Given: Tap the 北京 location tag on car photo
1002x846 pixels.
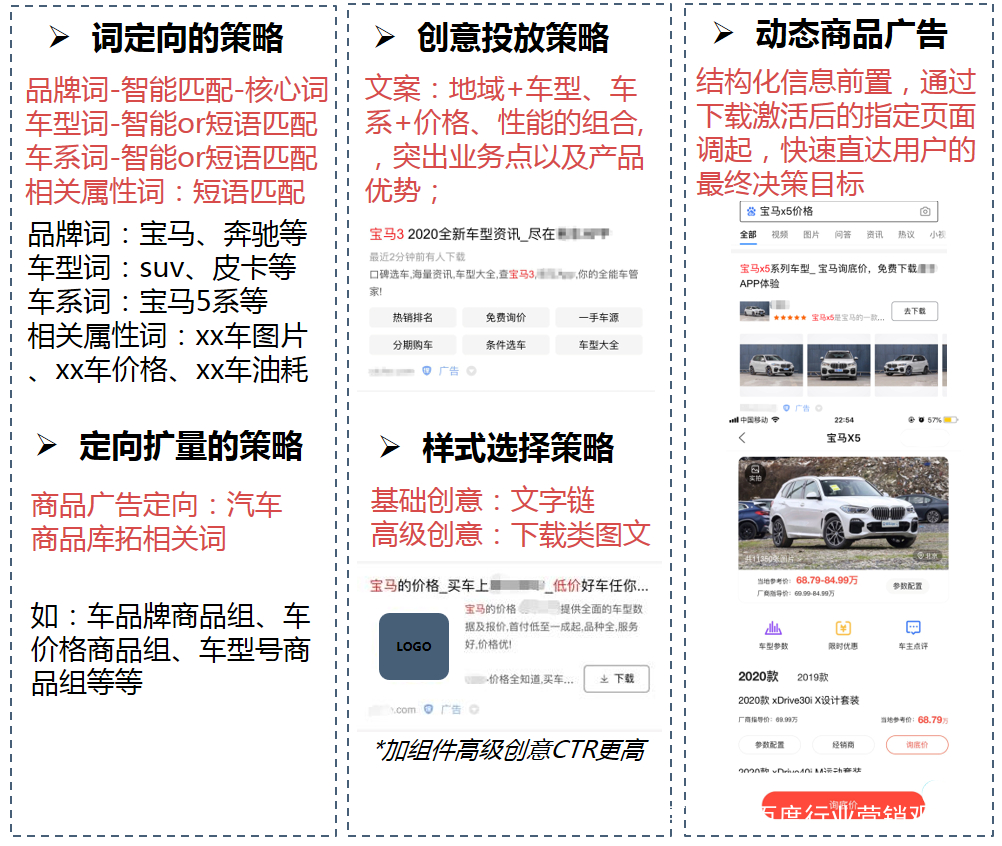Looking at the screenshot, I should [929, 556].
